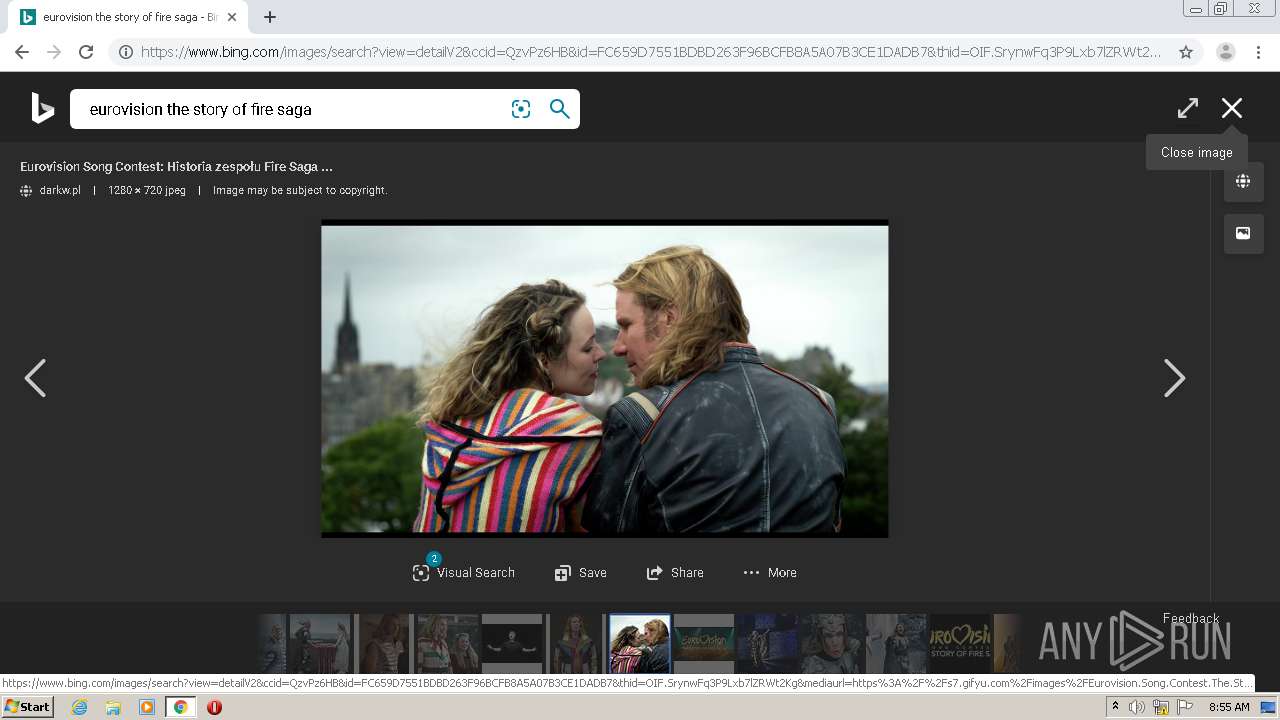Image resolution: width=1280 pixels, height=720 pixels.
Task: Select the blue stage scene thumbnail
Action: tap(768, 643)
